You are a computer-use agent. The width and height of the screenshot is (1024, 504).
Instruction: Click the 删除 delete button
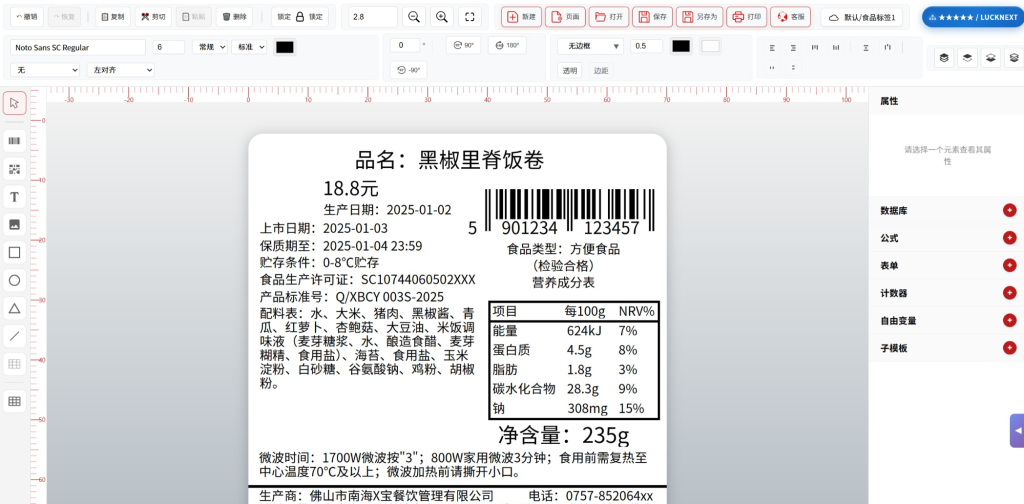coord(234,17)
